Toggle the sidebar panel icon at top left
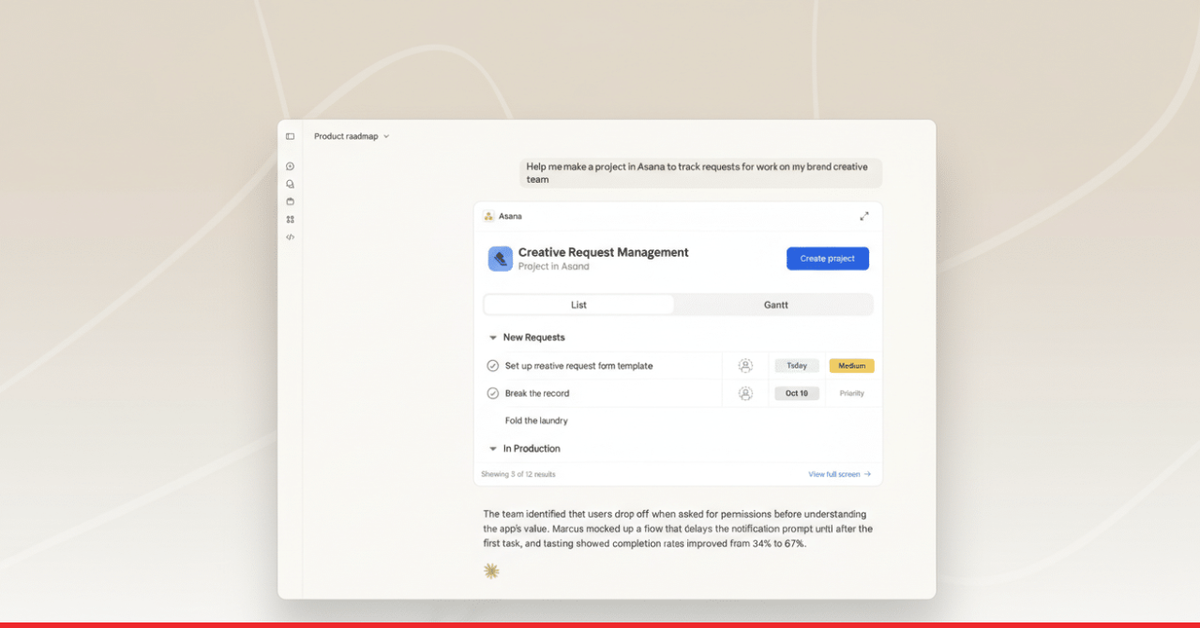 290,136
